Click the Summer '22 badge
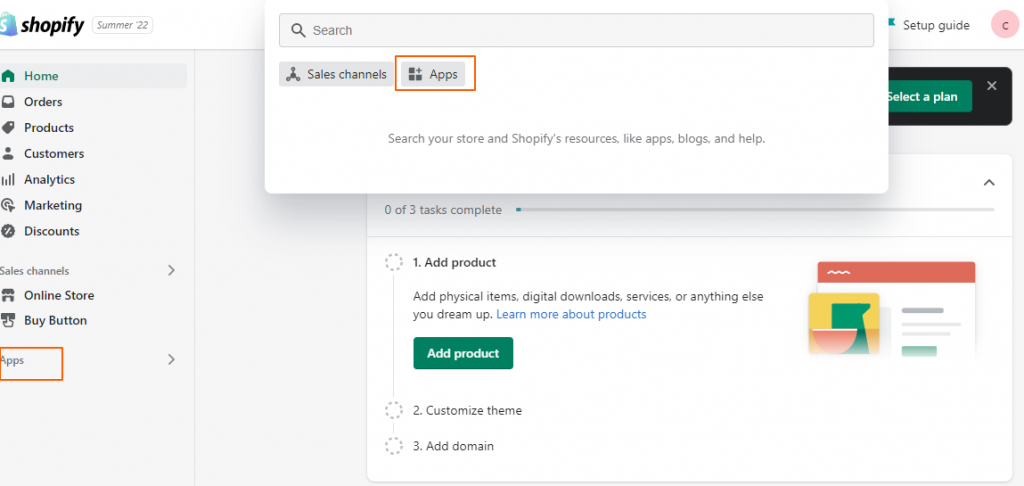 (x=123, y=25)
